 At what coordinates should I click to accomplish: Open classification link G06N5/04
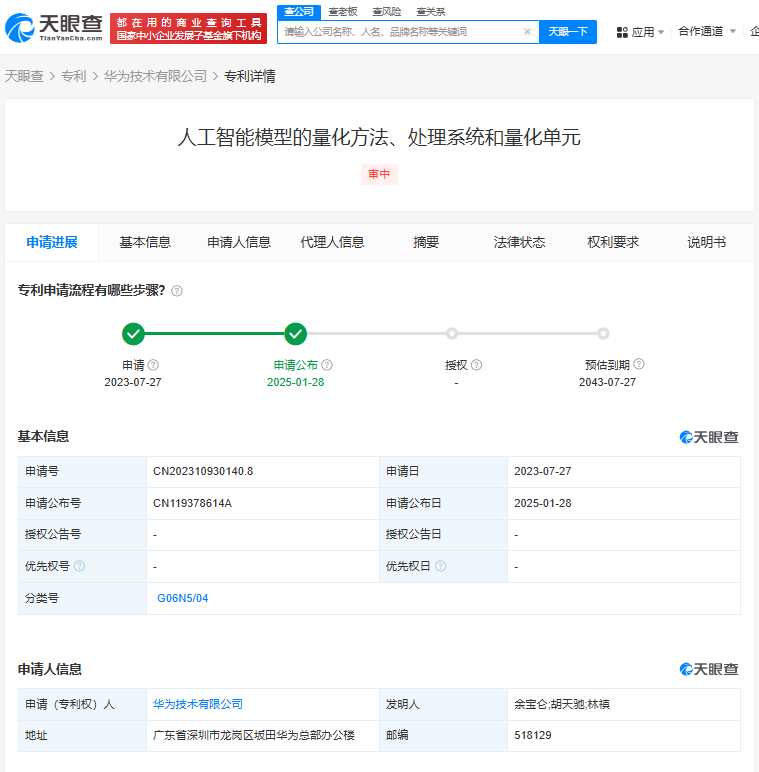(x=183, y=598)
